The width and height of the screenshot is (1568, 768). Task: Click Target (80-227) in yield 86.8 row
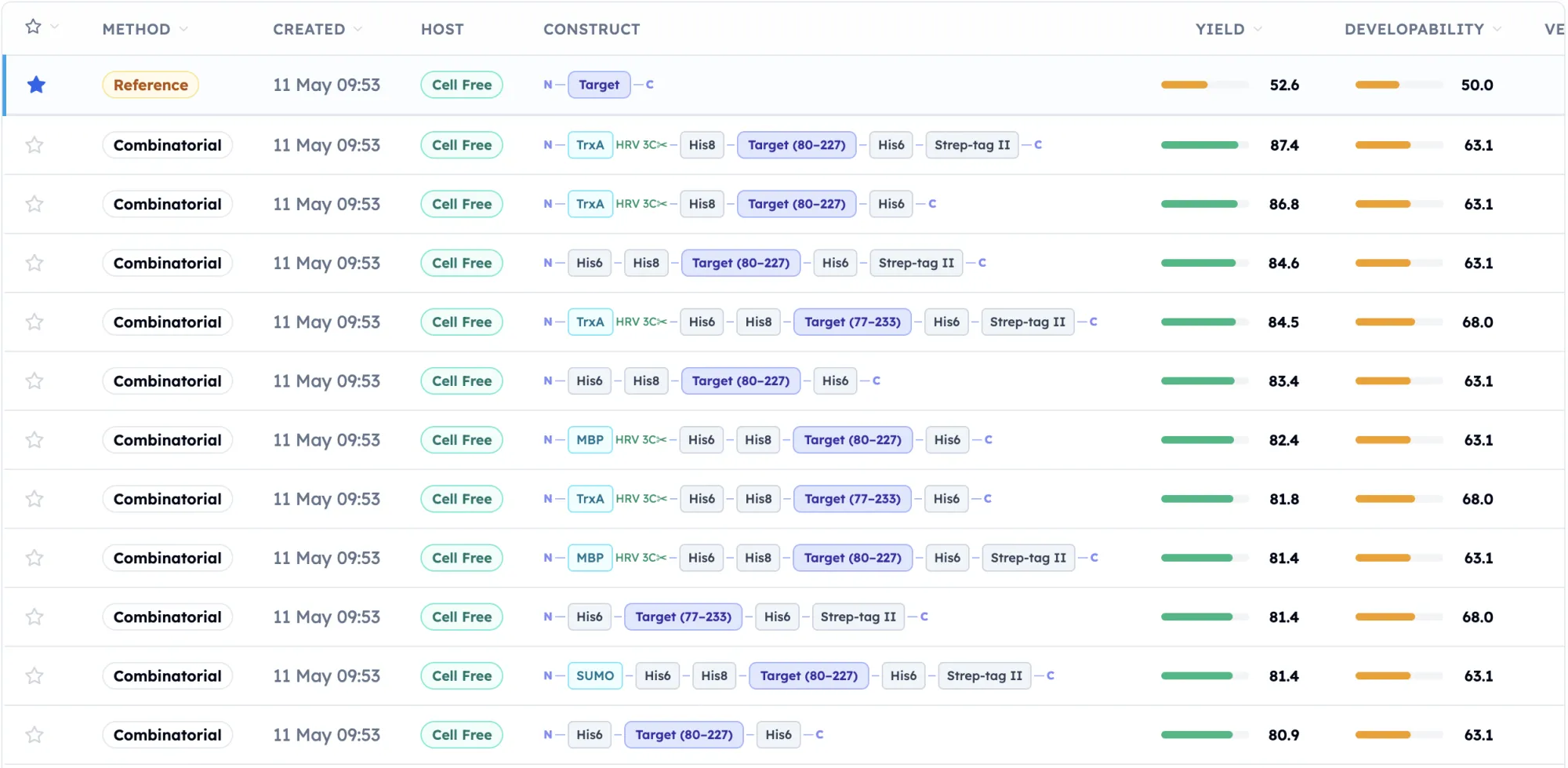[x=797, y=204]
